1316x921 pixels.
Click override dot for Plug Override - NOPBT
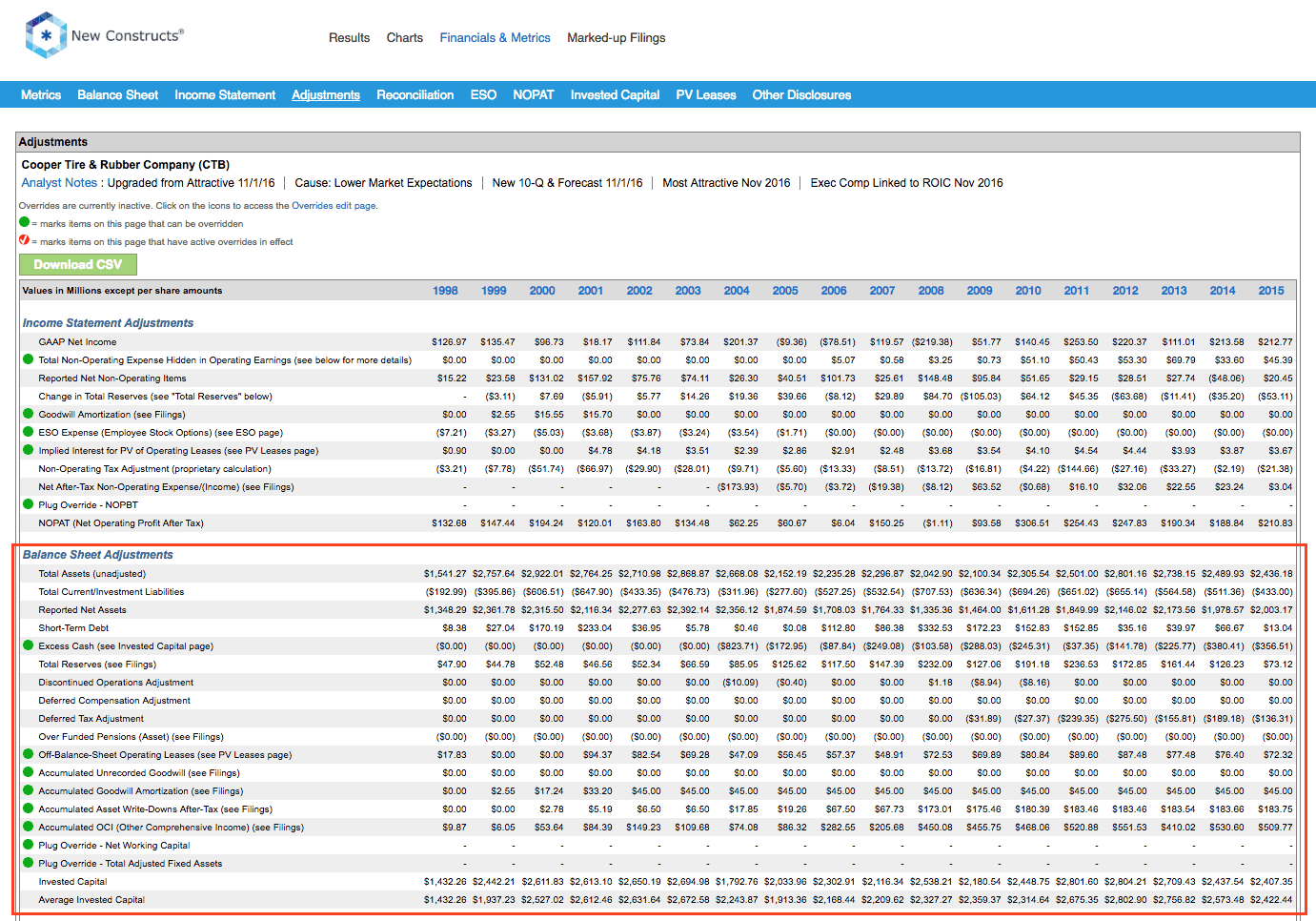[28, 504]
